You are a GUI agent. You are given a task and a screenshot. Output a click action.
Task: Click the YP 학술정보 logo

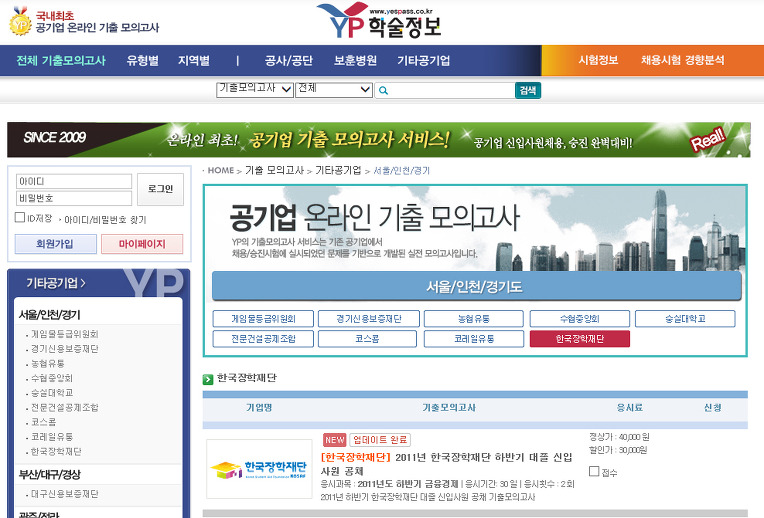click(x=379, y=20)
